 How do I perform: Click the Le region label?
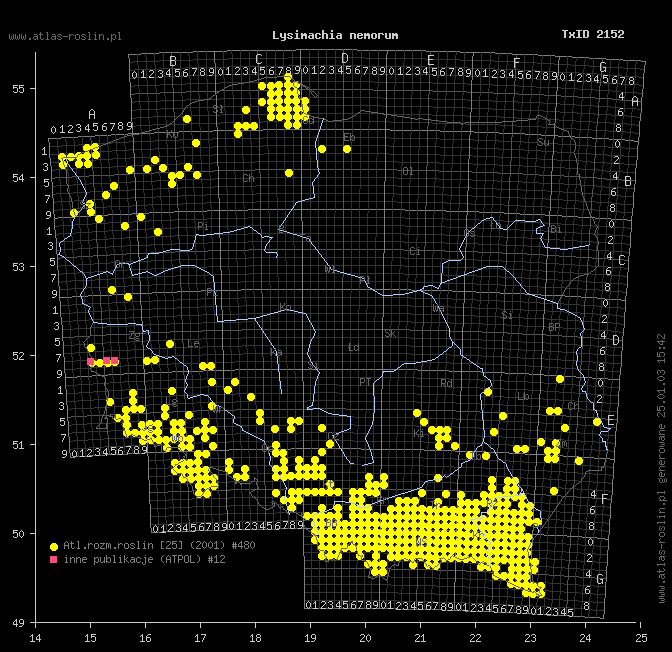[x=193, y=343]
